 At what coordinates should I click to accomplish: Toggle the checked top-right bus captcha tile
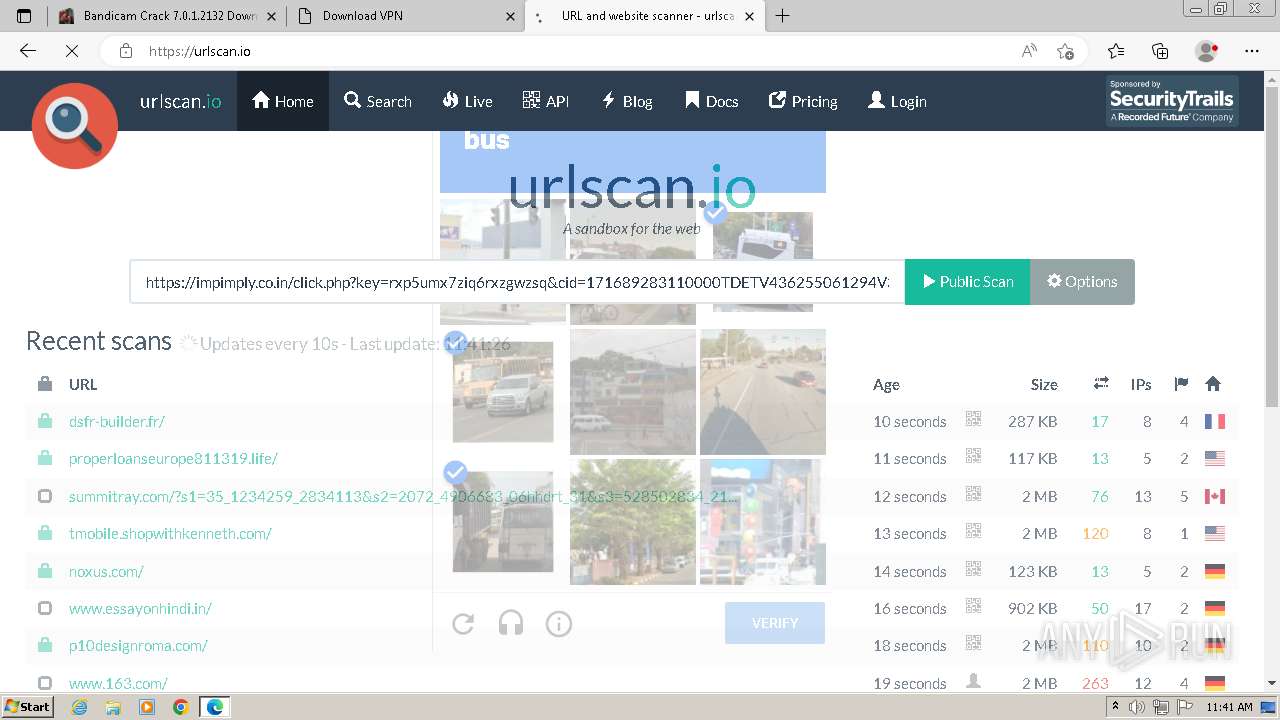762,261
